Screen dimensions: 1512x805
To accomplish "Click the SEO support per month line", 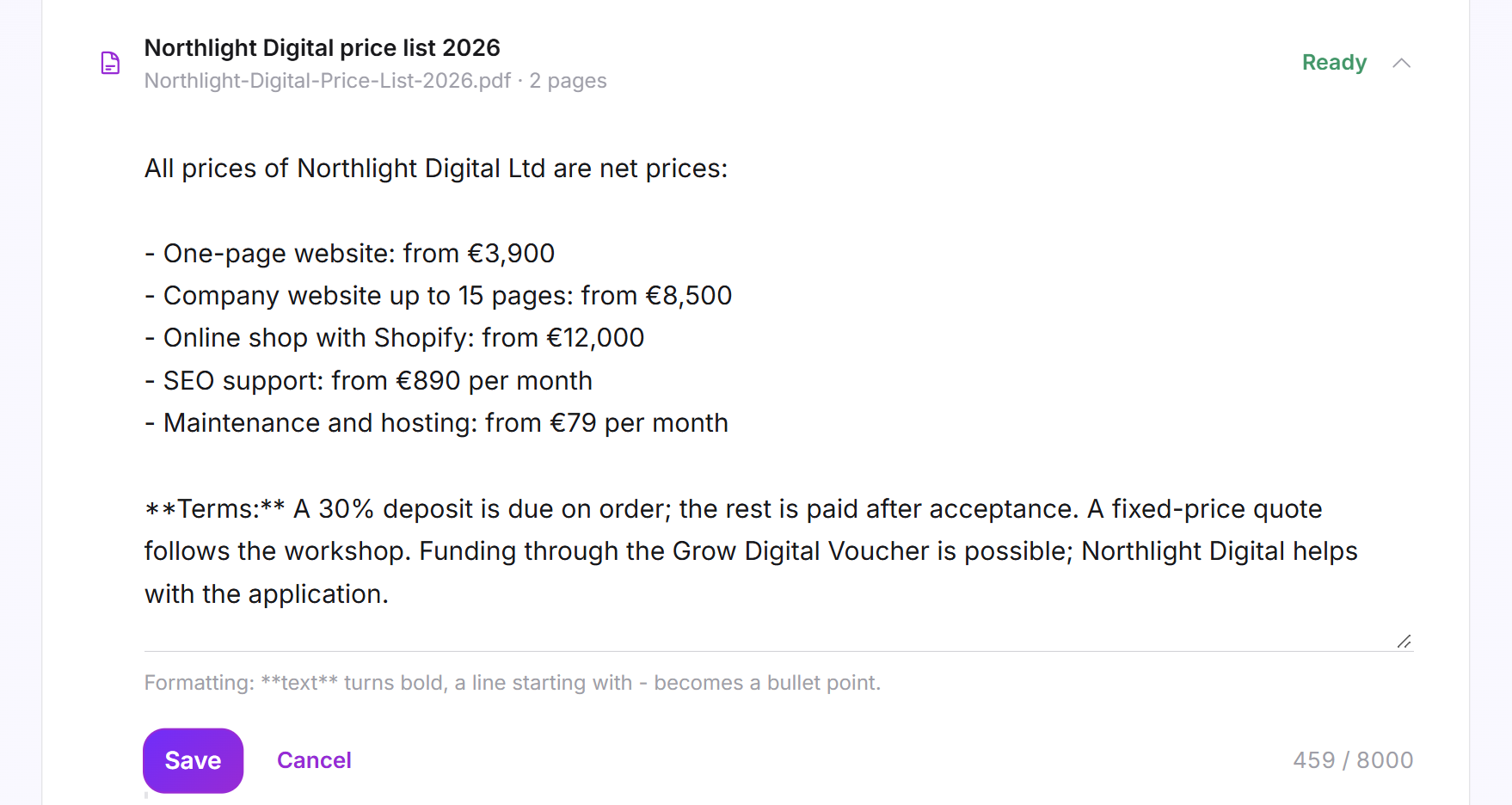I will (368, 381).
